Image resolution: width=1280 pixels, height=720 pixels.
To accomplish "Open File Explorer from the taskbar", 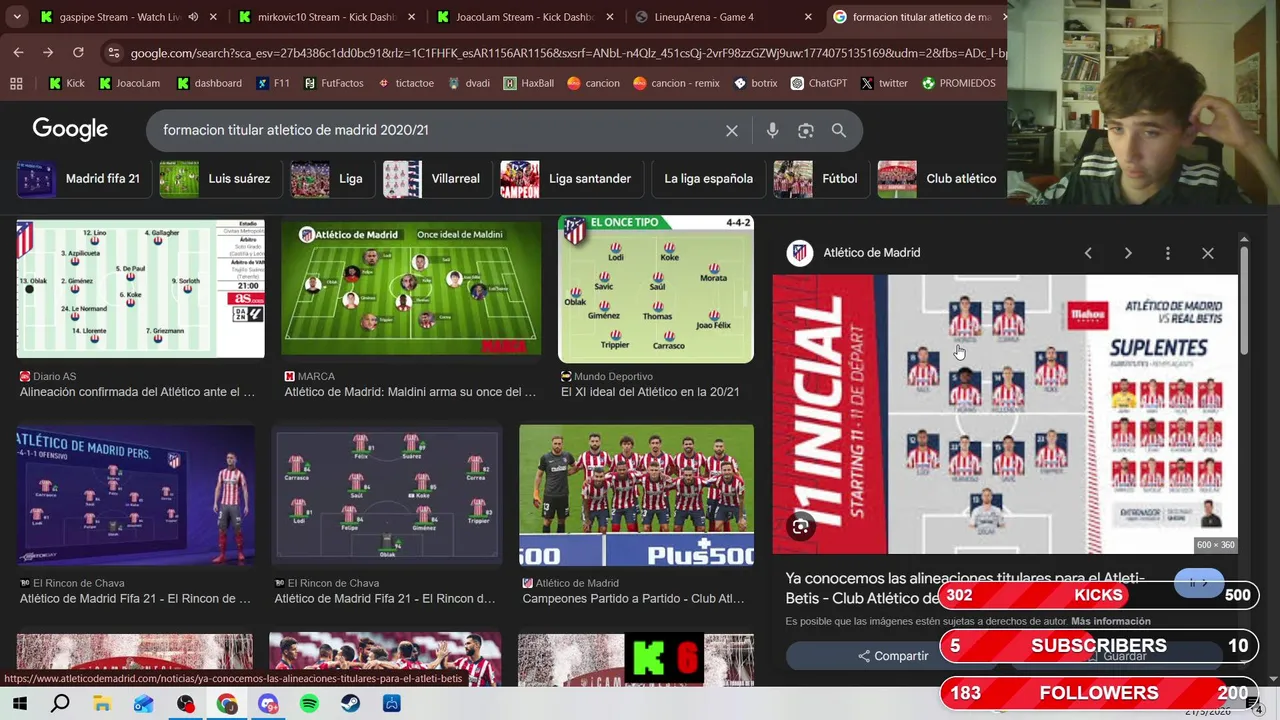I will point(102,704).
